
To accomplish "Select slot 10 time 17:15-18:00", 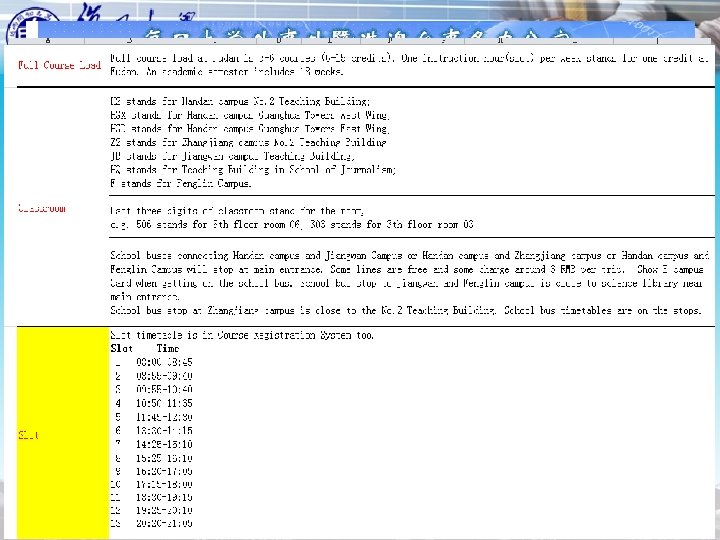I will pyautogui.click(x=164, y=484).
